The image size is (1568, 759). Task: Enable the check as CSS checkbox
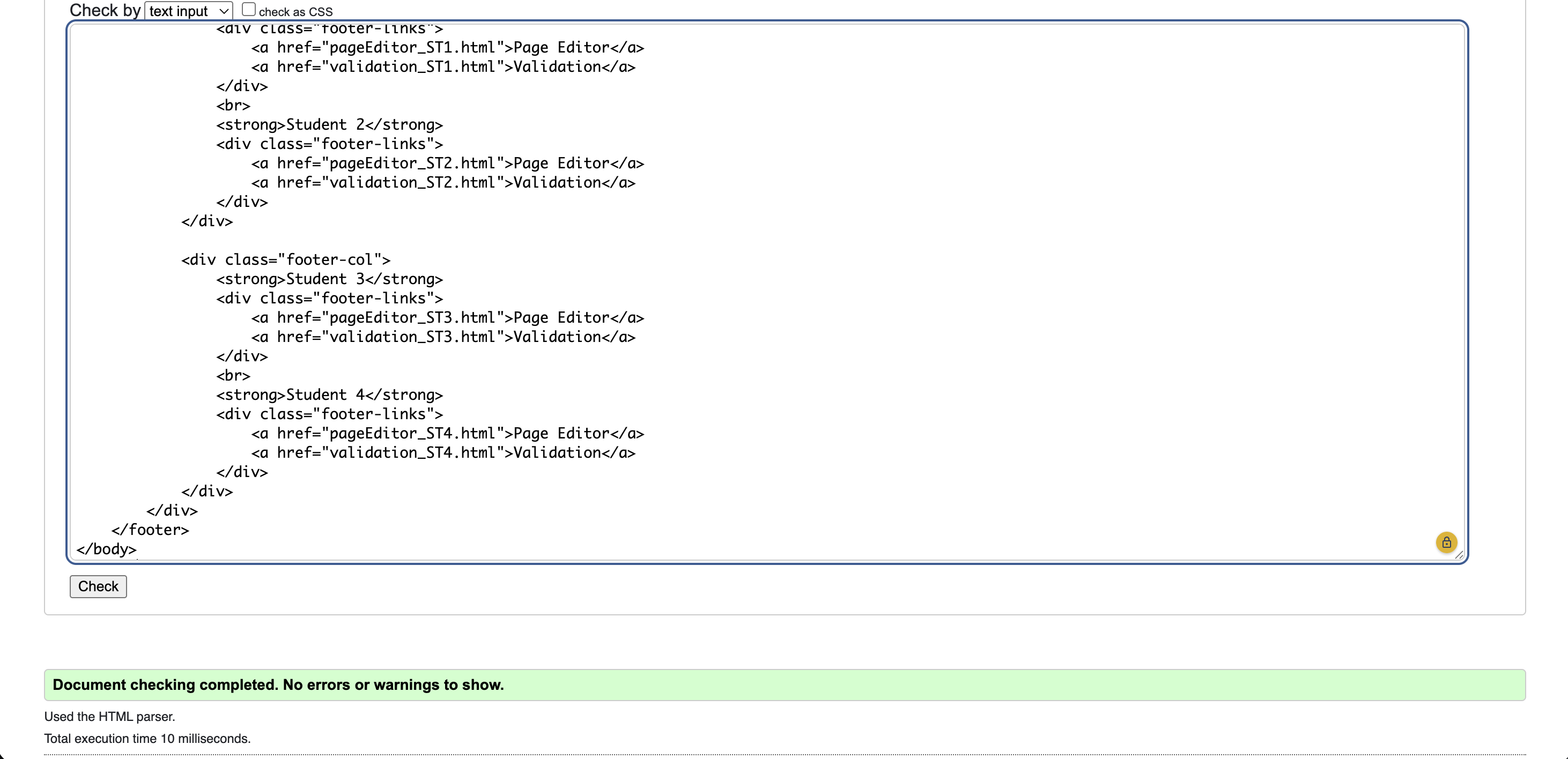(x=248, y=9)
